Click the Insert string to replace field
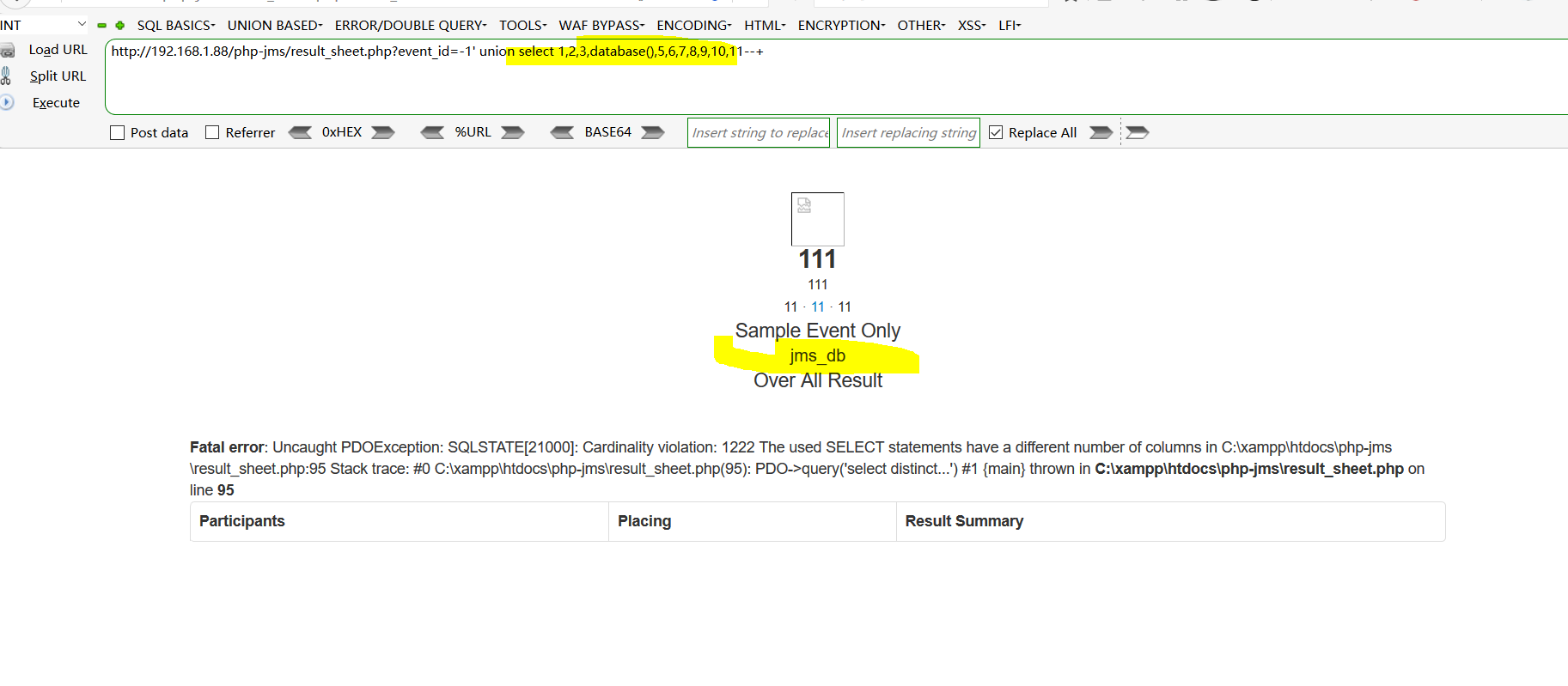The image size is (1568, 686). point(759,132)
